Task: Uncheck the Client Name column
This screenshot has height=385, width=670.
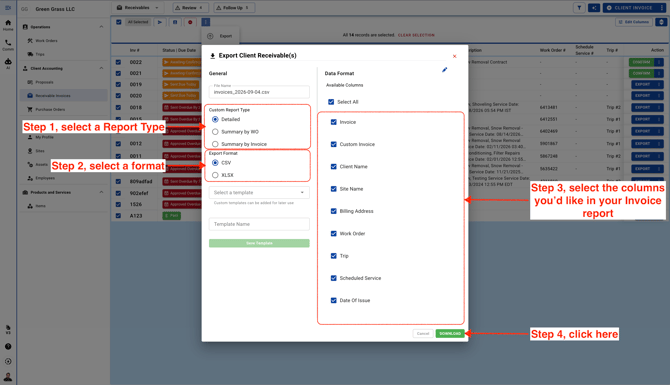Action: 334,166
